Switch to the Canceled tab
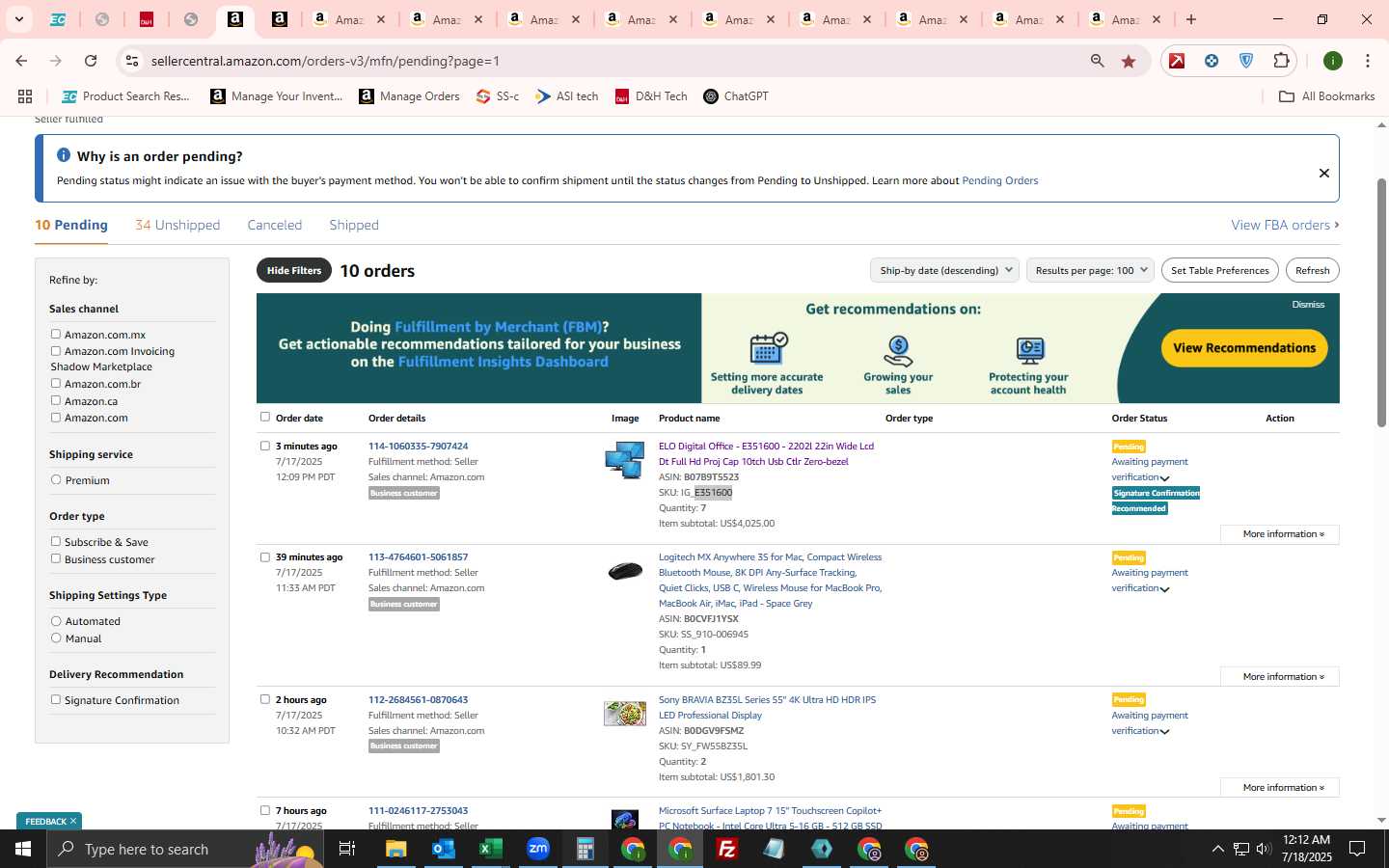 coord(275,225)
